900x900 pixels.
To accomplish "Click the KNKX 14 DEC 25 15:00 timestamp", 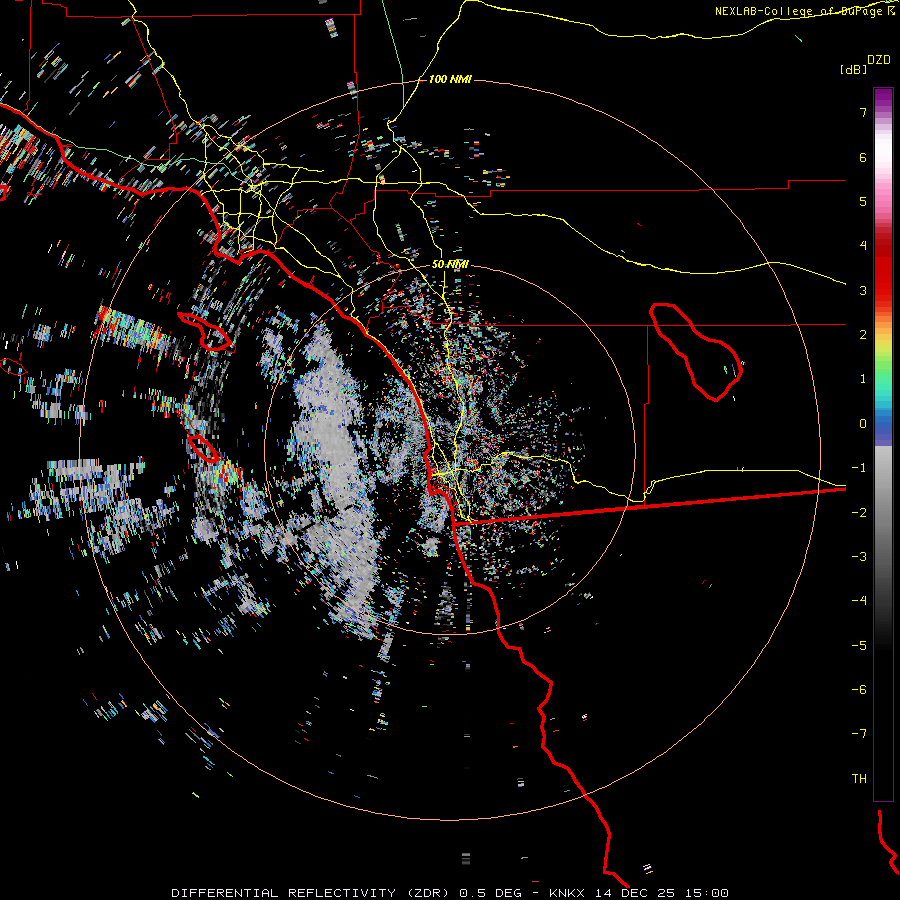I will [x=639, y=893].
